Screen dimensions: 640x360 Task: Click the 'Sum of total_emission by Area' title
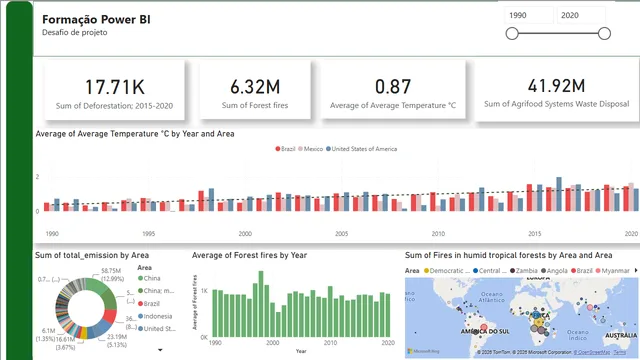point(92,256)
